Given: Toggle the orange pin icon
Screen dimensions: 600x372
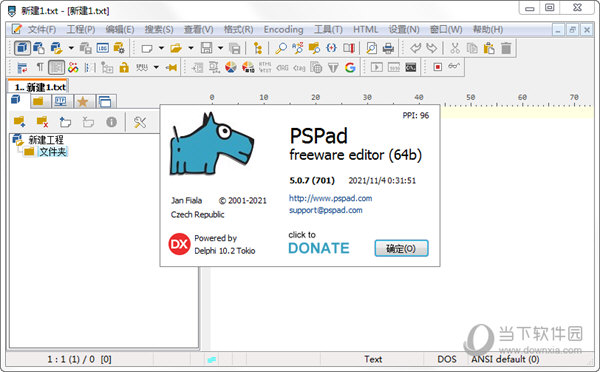Looking at the screenshot, I should (x=171, y=68).
